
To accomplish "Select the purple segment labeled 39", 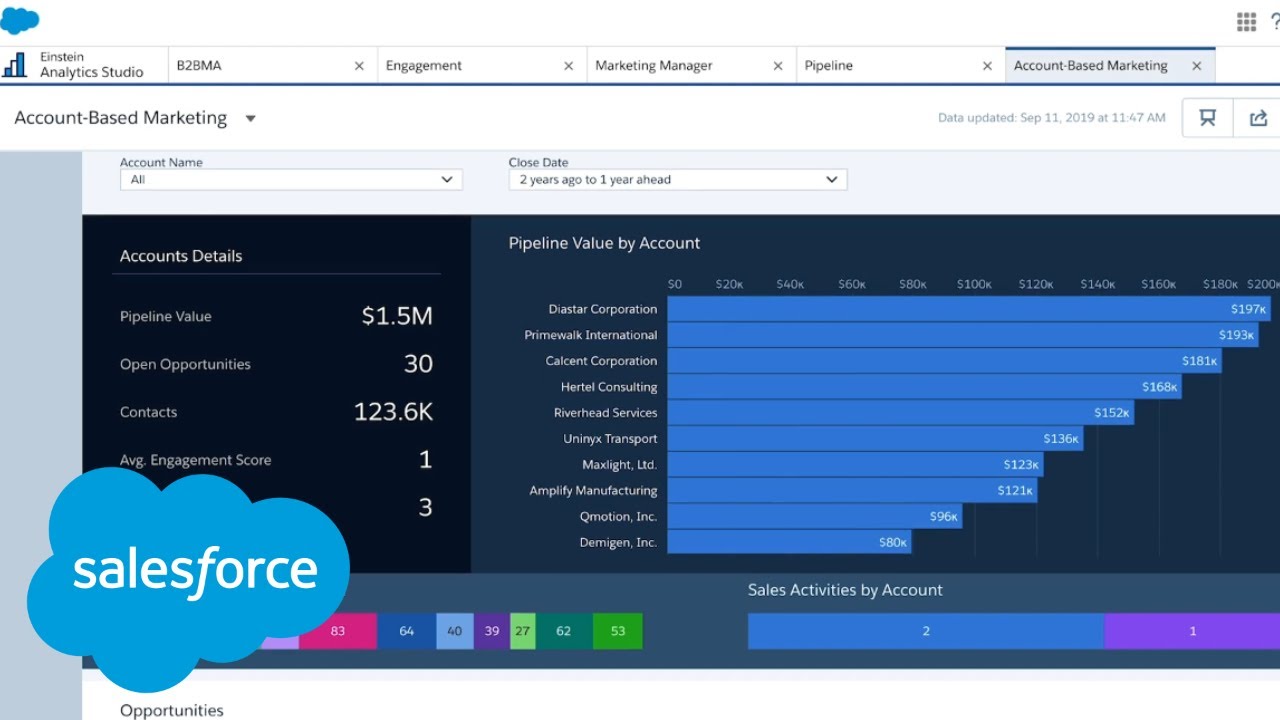I will [x=492, y=631].
